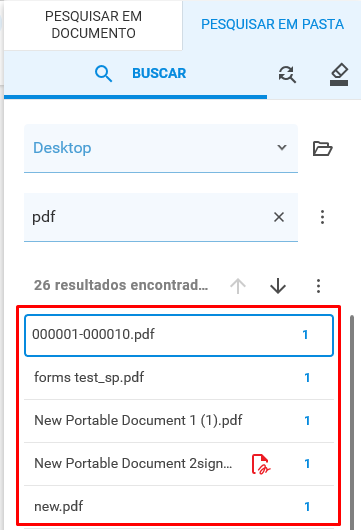The image size is (361, 530).
Task: Go to next result with down arrow
Action: click(x=278, y=286)
